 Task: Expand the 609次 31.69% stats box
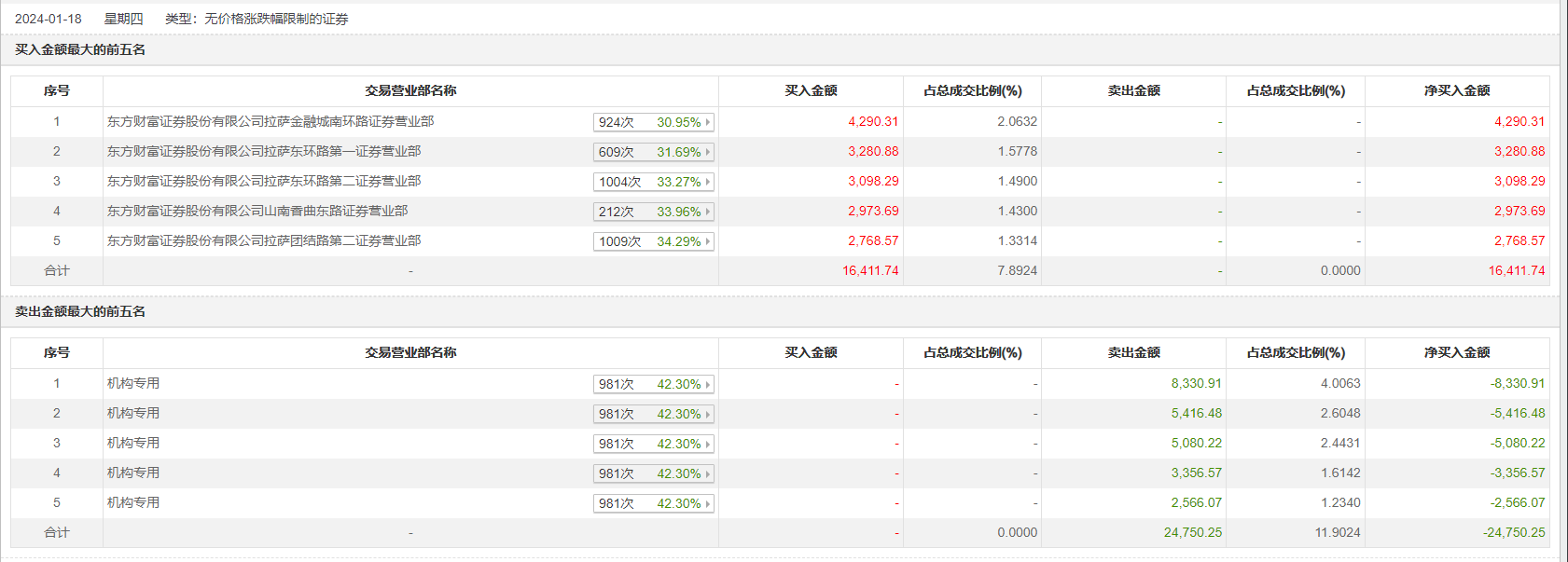654,152
